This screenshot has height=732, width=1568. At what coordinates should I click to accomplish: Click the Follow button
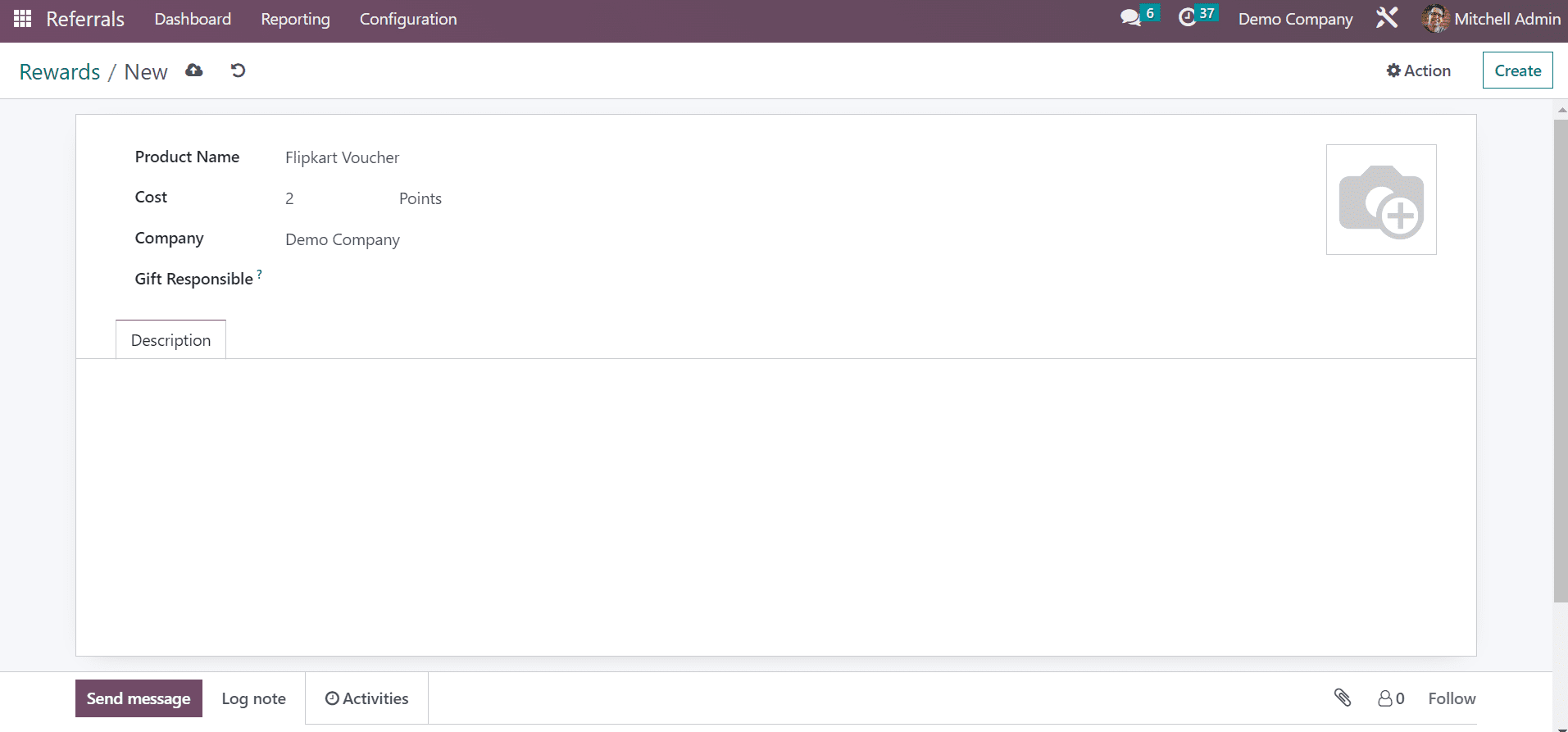click(1452, 698)
